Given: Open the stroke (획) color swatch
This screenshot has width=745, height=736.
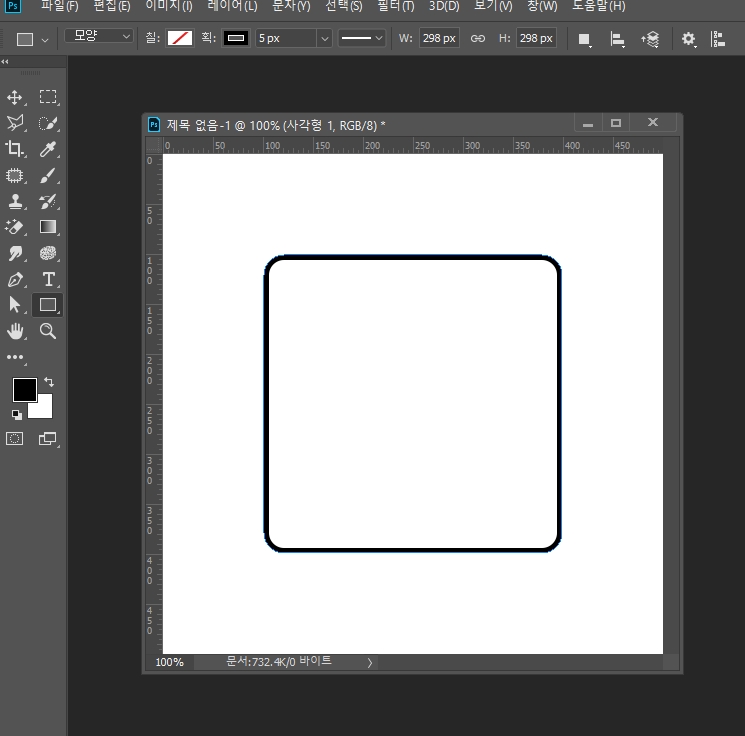Looking at the screenshot, I should [236, 38].
